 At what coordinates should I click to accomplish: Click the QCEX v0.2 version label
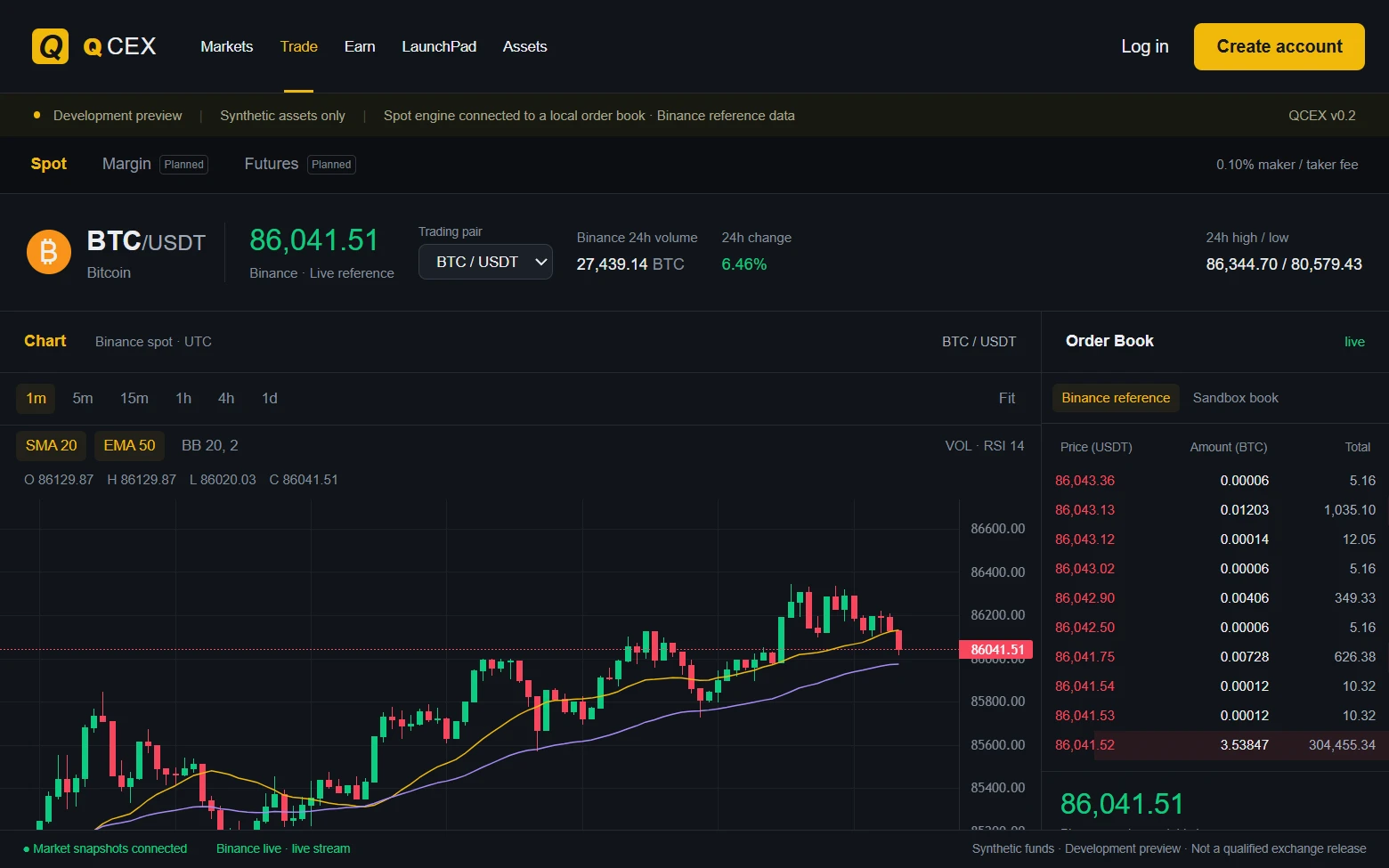(x=1322, y=116)
